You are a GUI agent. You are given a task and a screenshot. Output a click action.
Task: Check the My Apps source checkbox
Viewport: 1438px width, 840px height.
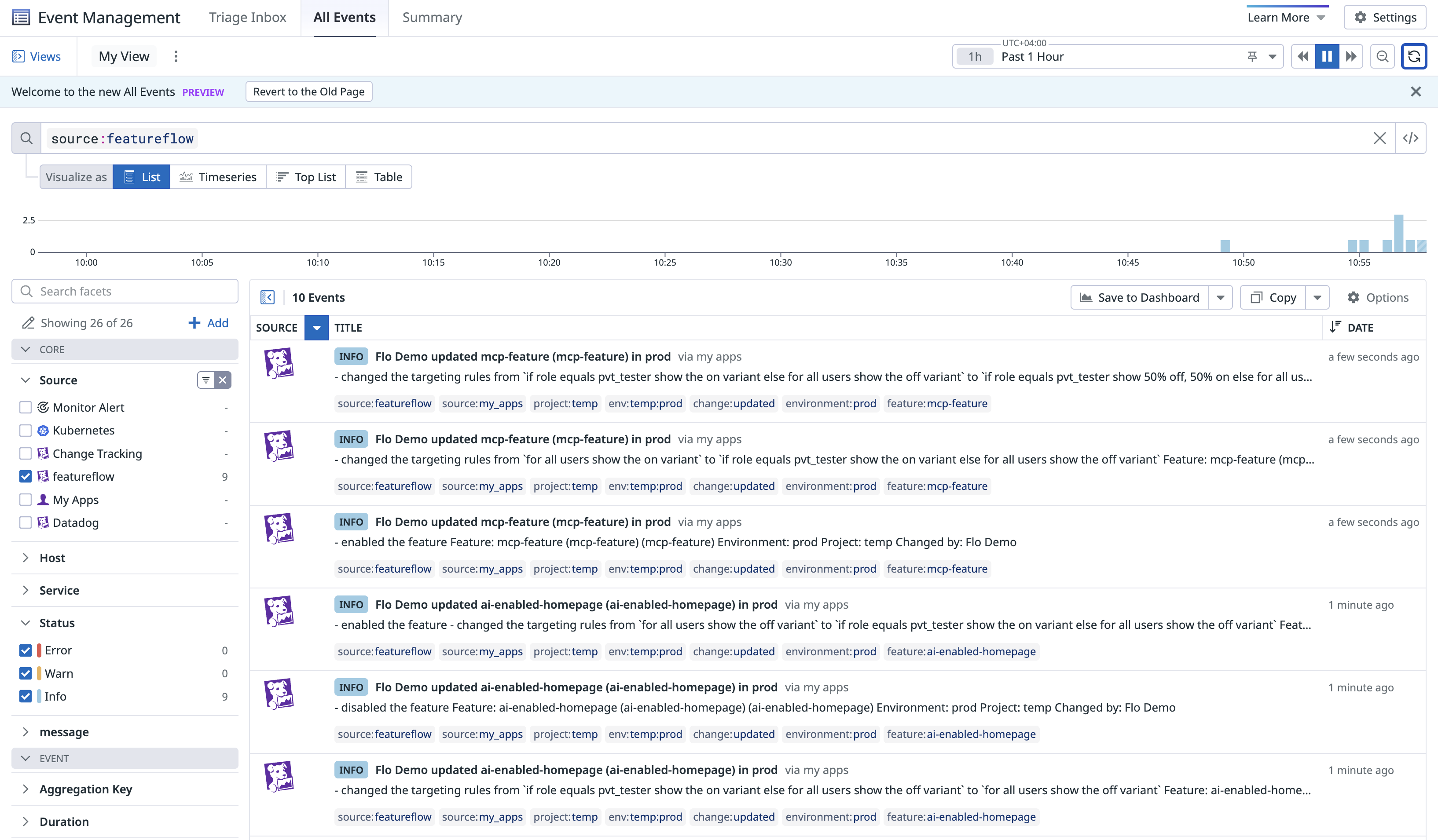click(25, 500)
